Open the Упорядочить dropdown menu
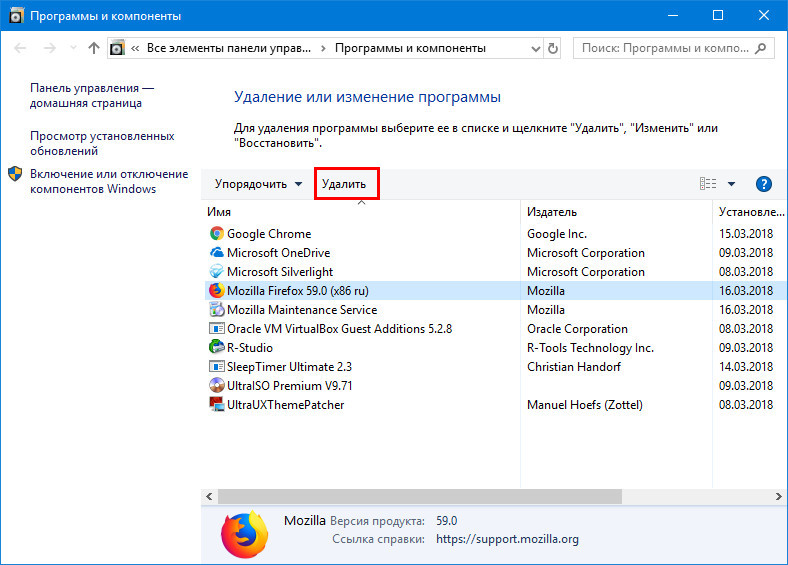The width and height of the screenshot is (788, 565). click(258, 184)
